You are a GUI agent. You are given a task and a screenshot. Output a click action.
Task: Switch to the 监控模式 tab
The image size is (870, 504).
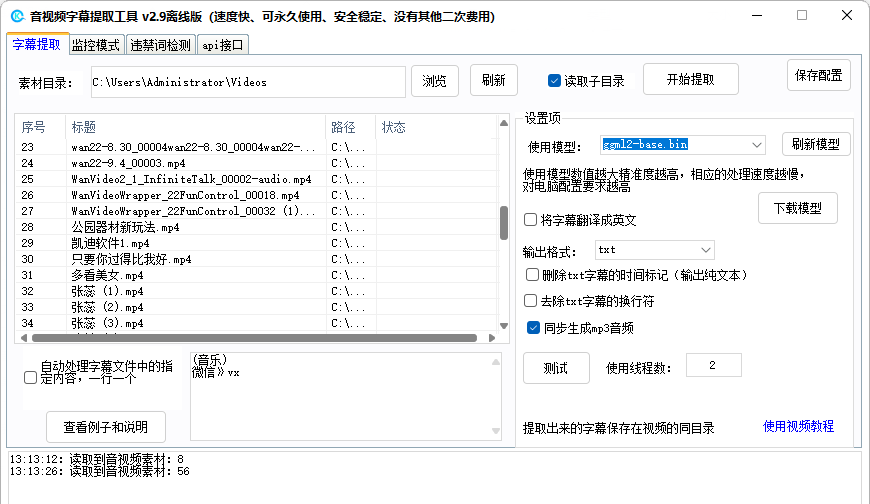pos(96,45)
